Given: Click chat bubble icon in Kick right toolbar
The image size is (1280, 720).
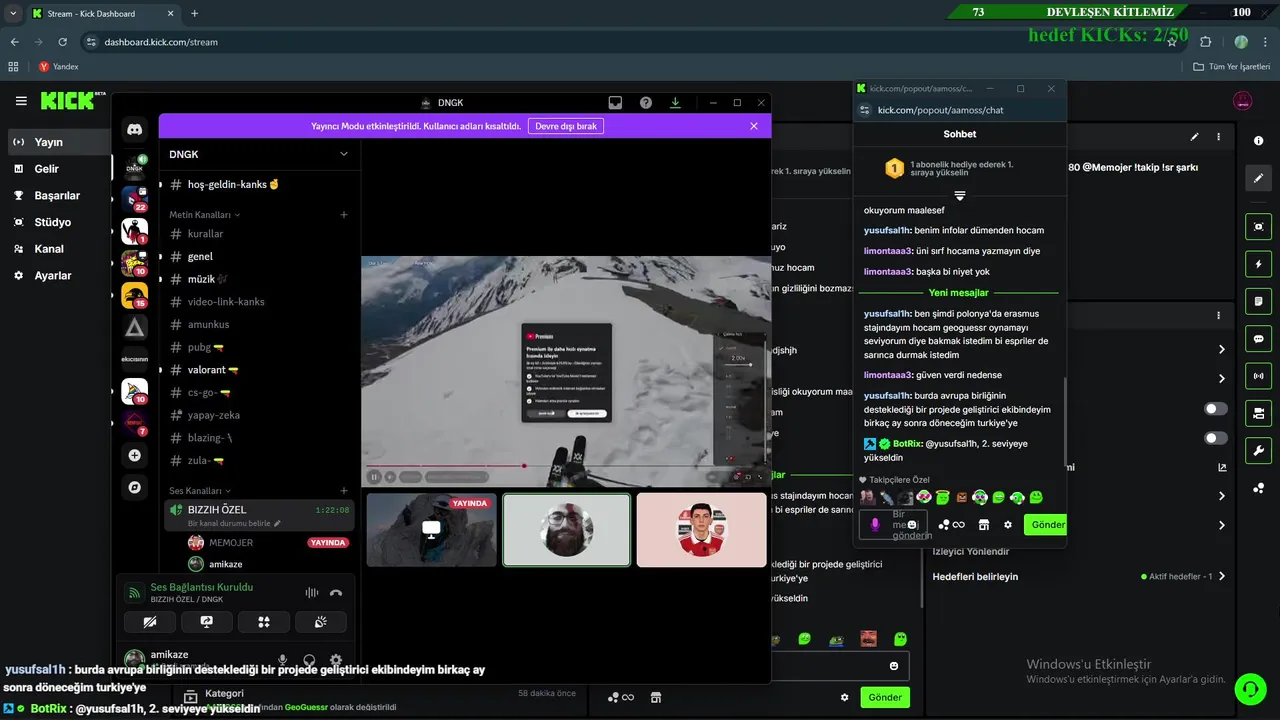Looking at the screenshot, I should pyautogui.click(x=1259, y=339).
